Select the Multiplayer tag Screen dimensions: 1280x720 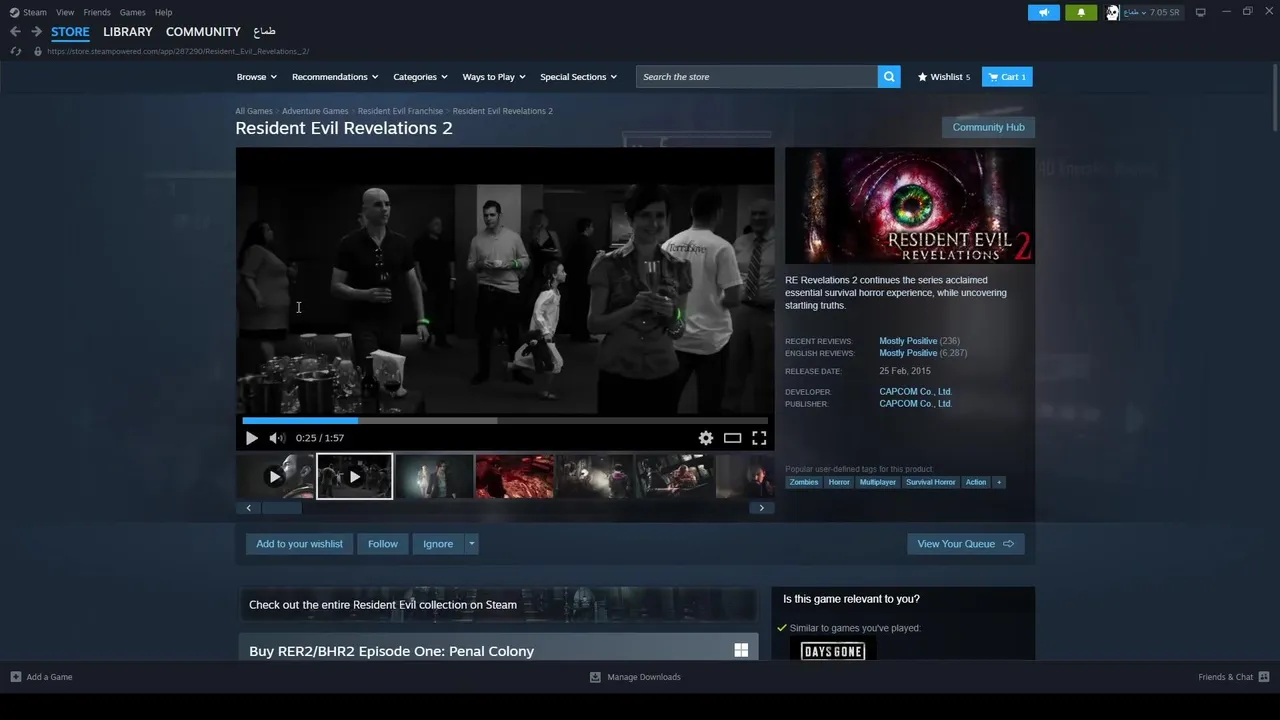click(x=878, y=482)
